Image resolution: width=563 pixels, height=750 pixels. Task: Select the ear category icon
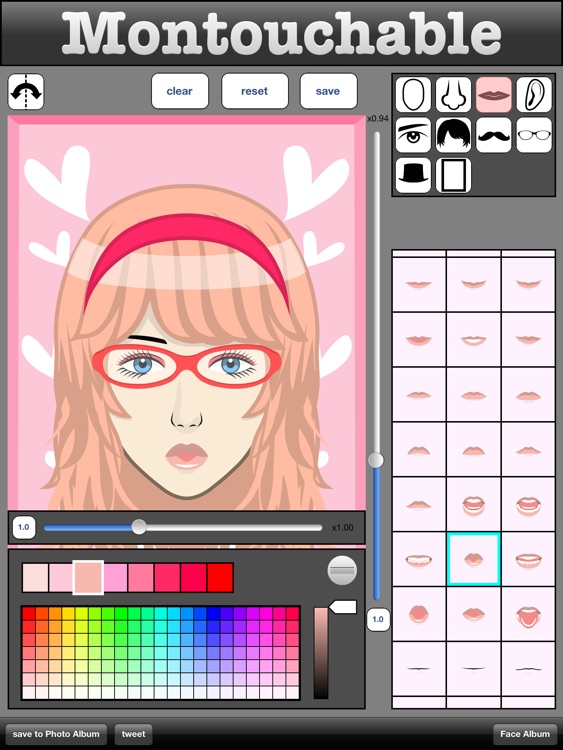point(534,95)
